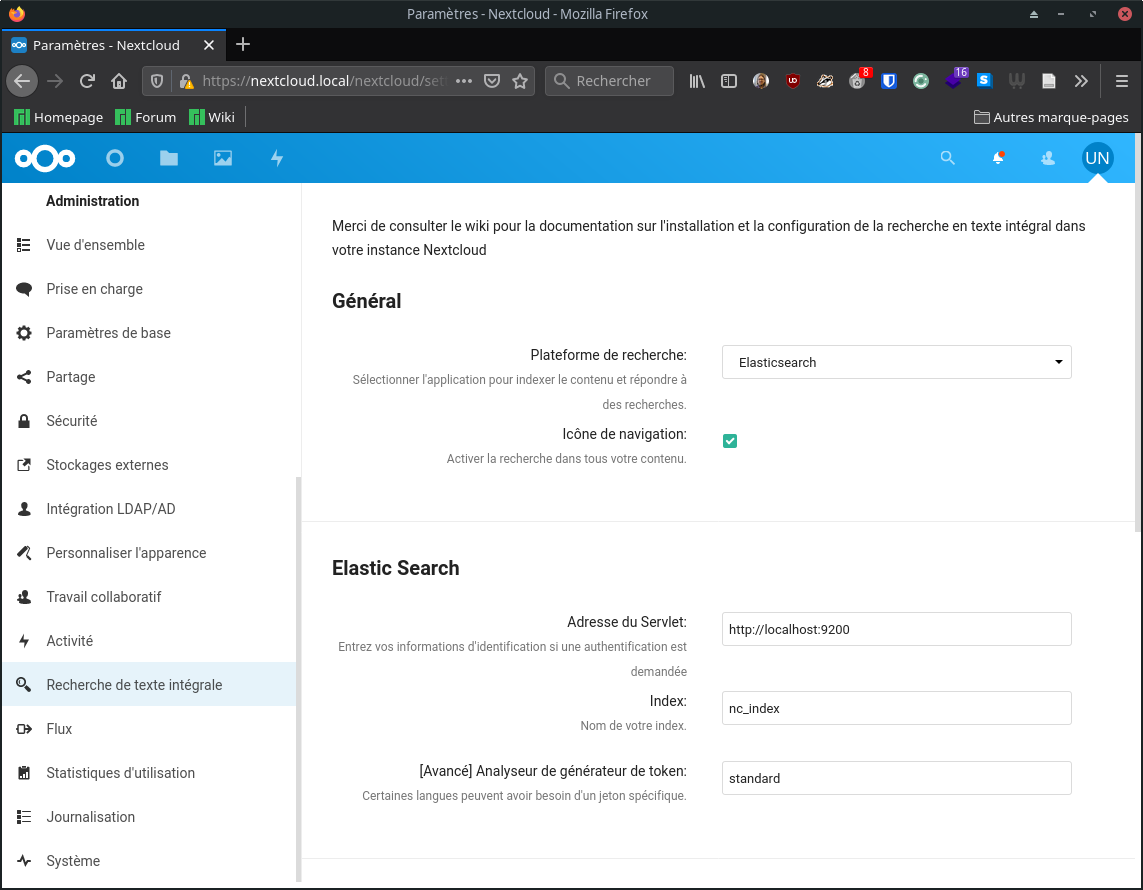
Task: Open tracking protection shield icon
Action: [157, 81]
